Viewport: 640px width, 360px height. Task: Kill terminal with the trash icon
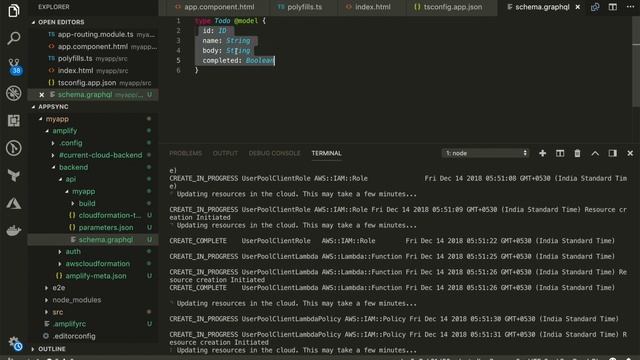click(x=577, y=153)
